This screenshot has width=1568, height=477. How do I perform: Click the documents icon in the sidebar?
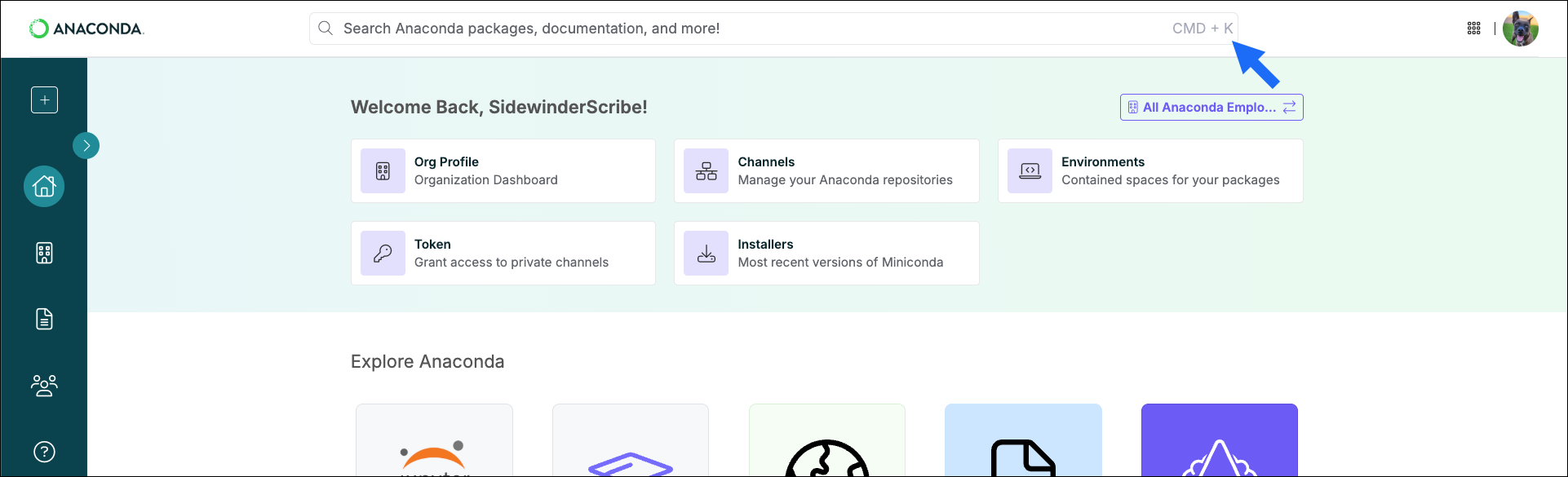(x=43, y=319)
